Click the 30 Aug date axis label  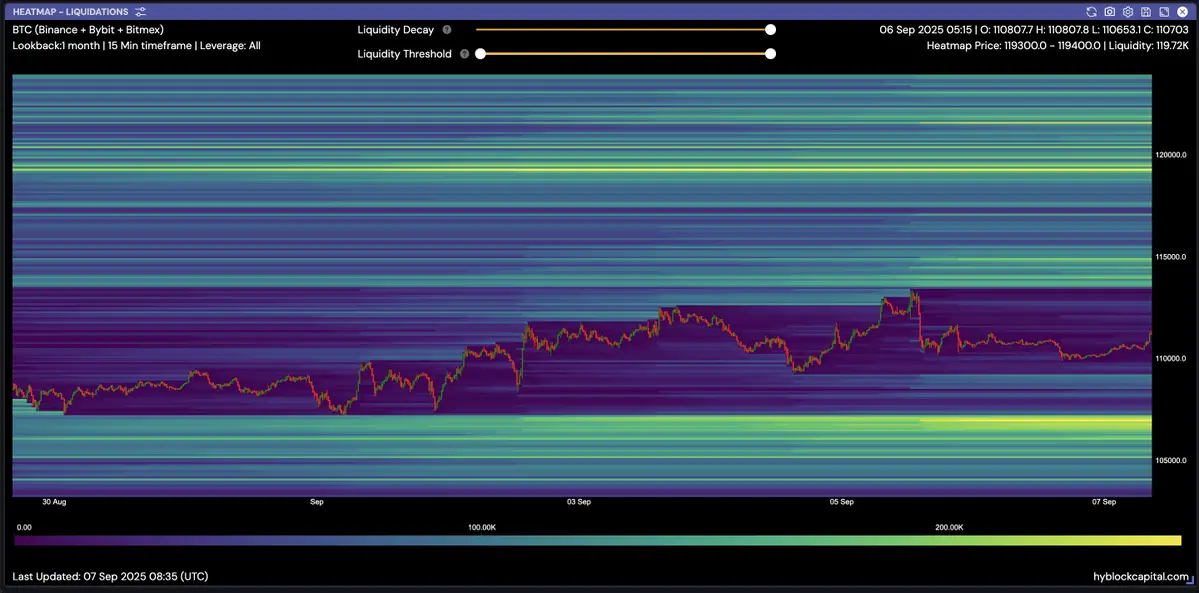[54, 503]
